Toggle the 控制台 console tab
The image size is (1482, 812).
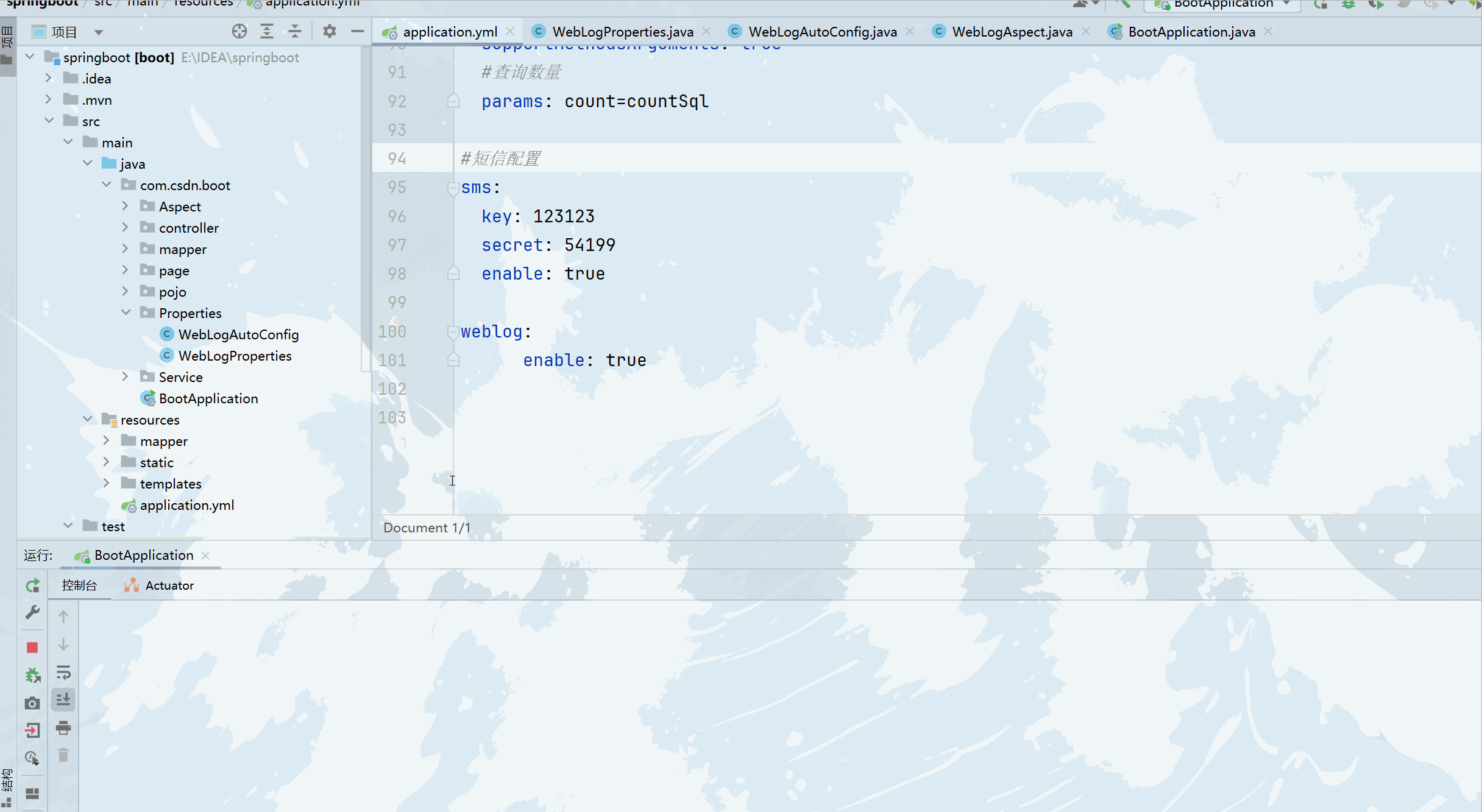pos(80,585)
